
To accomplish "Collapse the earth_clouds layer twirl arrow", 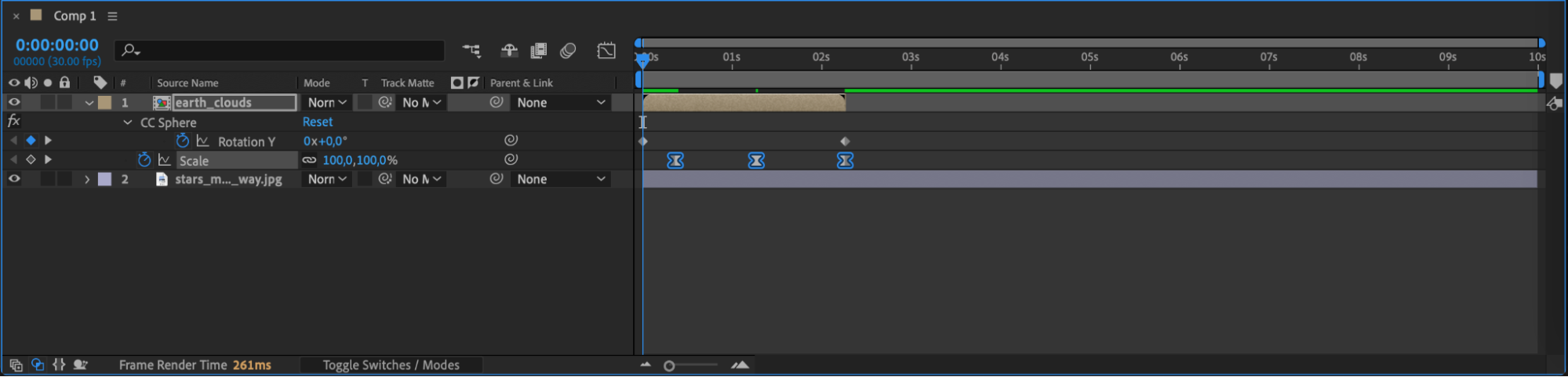I will (x=89, y=103).
